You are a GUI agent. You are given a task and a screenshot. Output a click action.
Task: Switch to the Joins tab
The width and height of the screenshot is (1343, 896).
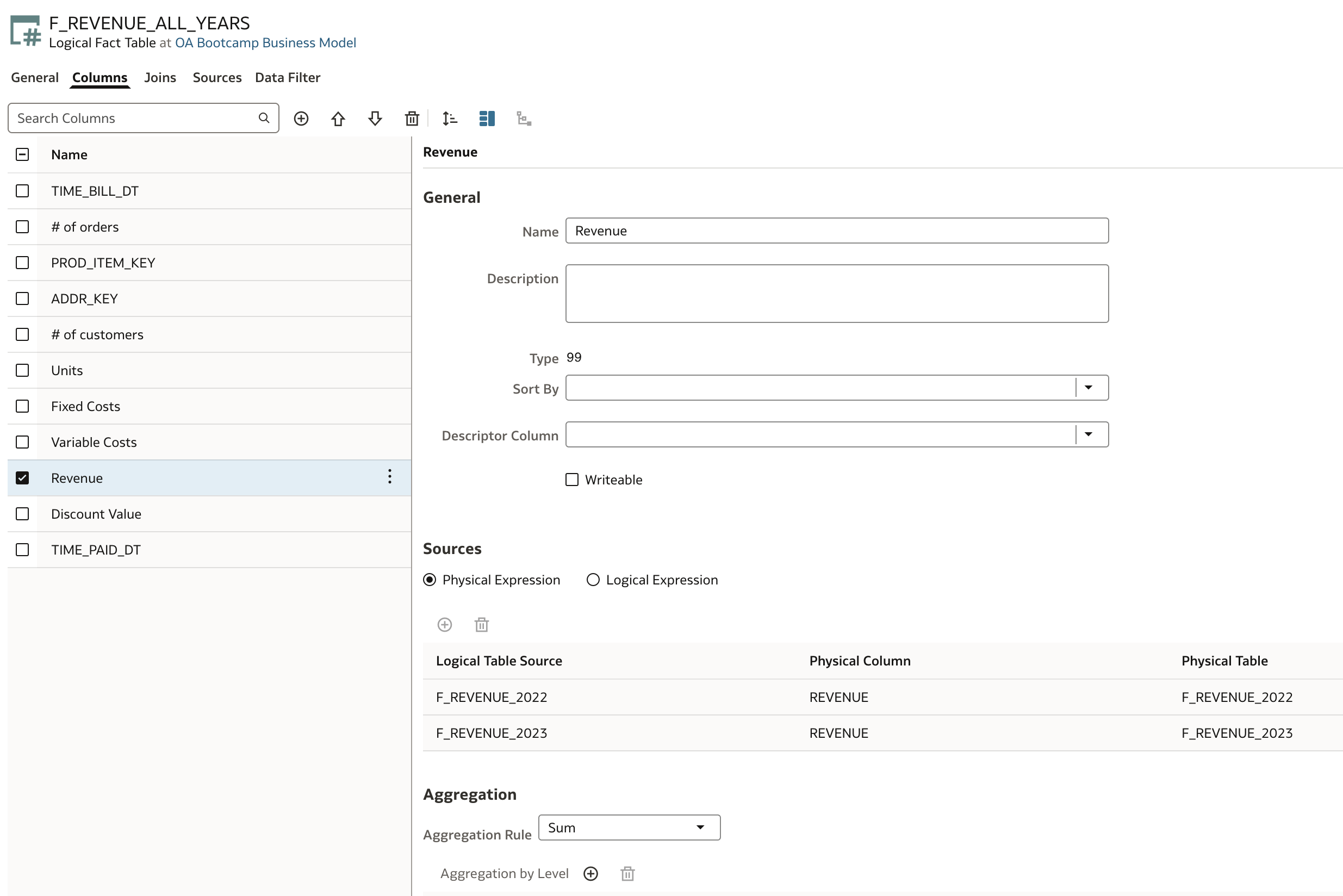[160, 77]
